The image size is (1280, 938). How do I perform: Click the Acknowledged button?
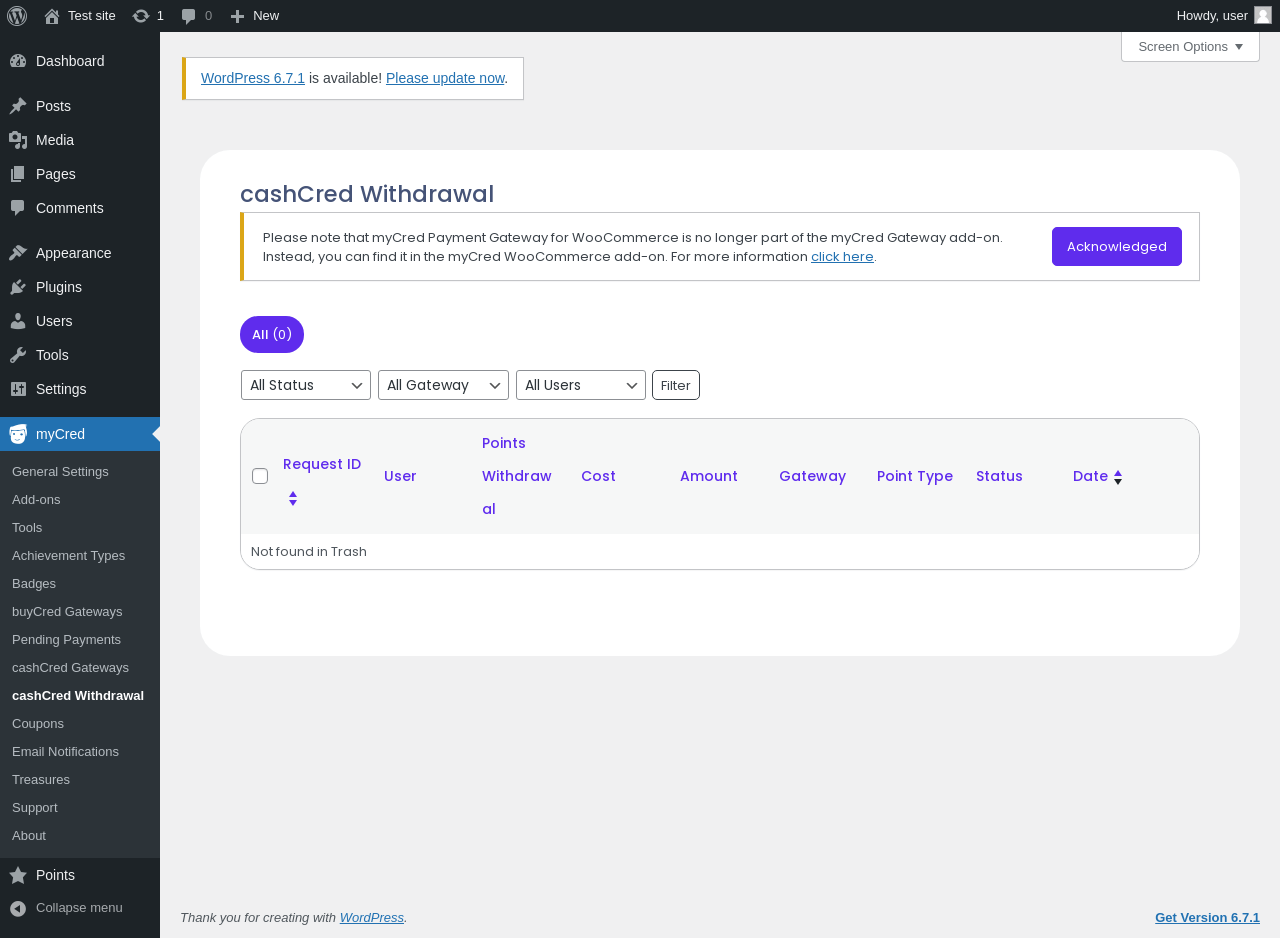click(x=1117, y=247)
